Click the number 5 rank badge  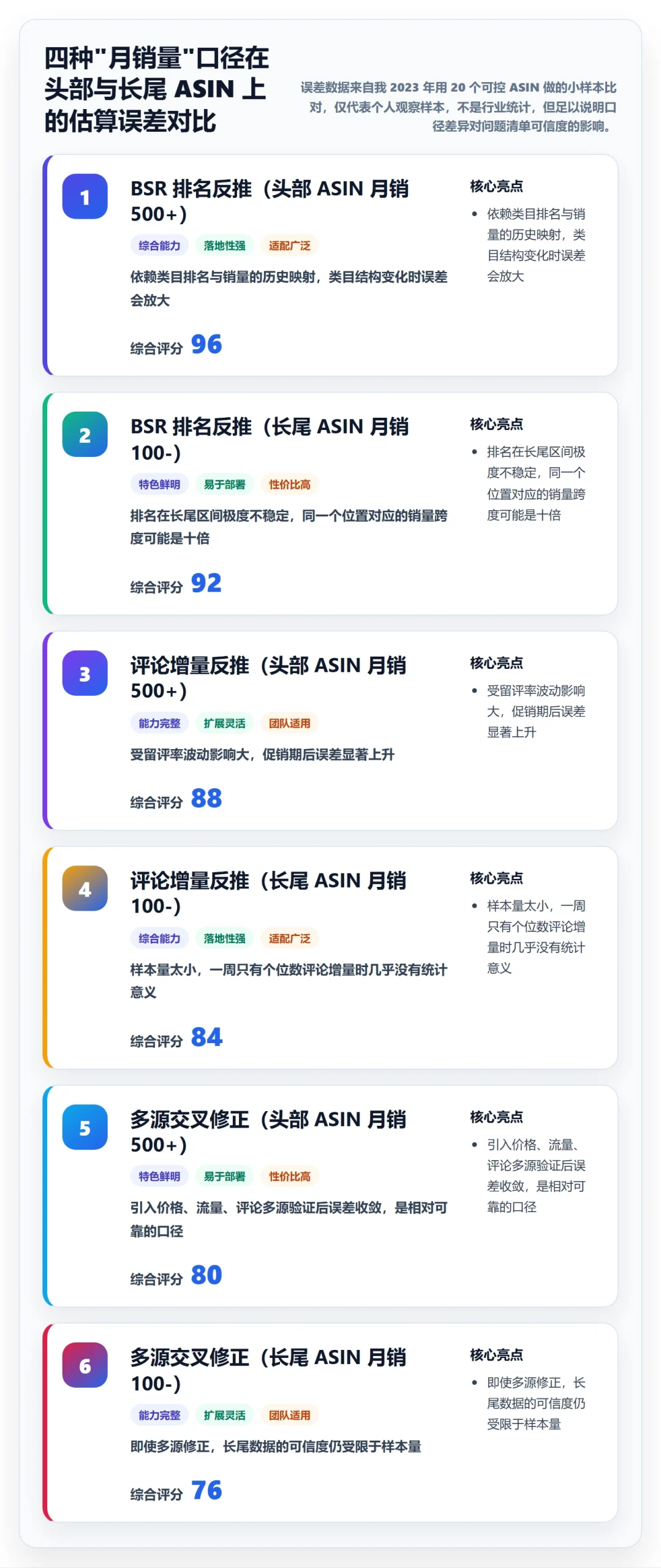pyautogui.click(x=85, y=1128)
